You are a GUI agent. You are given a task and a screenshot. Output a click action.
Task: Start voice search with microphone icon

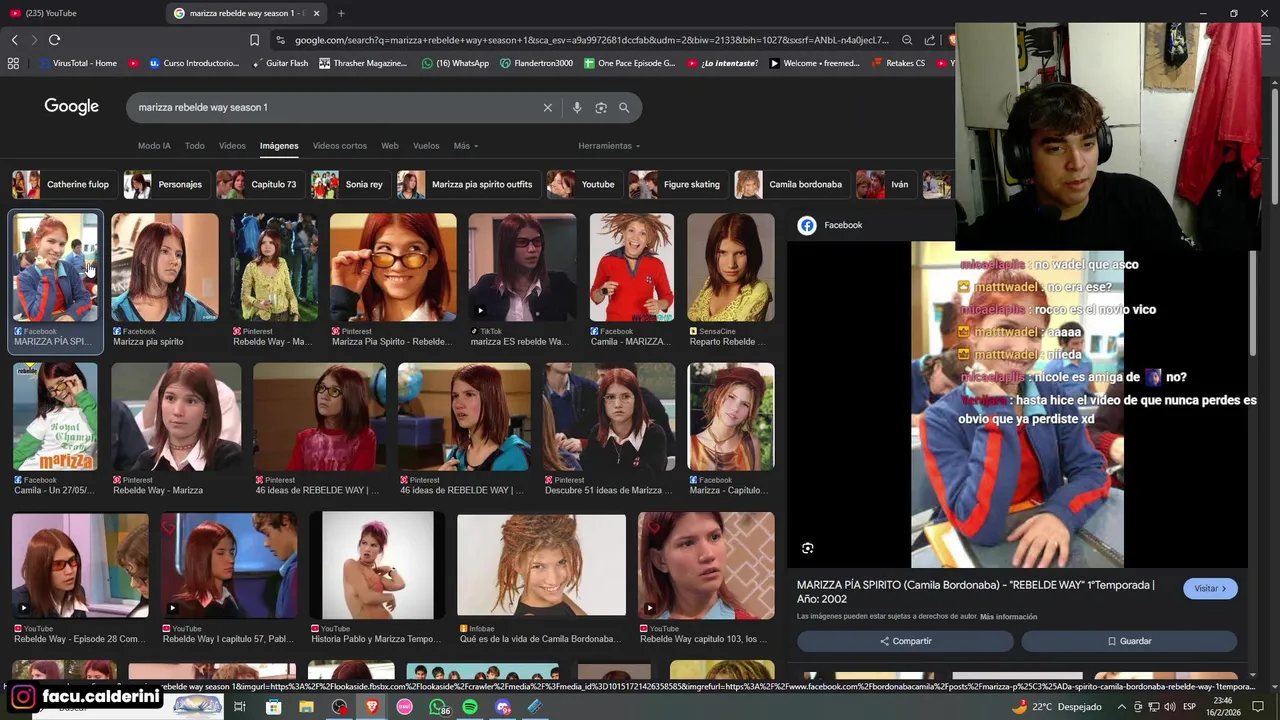[576, 107]
